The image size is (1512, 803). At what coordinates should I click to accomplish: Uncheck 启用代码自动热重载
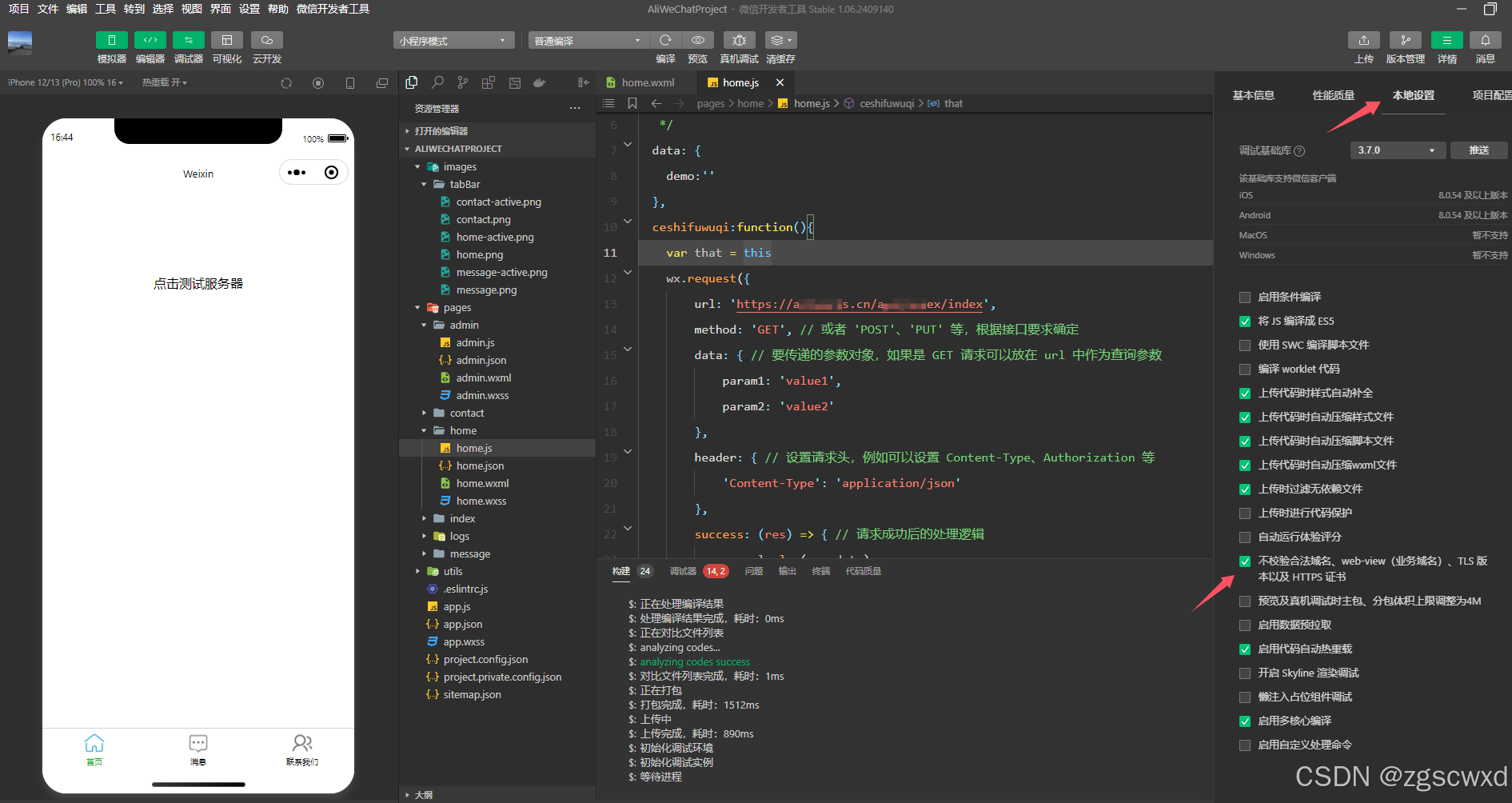(1245, 649)
